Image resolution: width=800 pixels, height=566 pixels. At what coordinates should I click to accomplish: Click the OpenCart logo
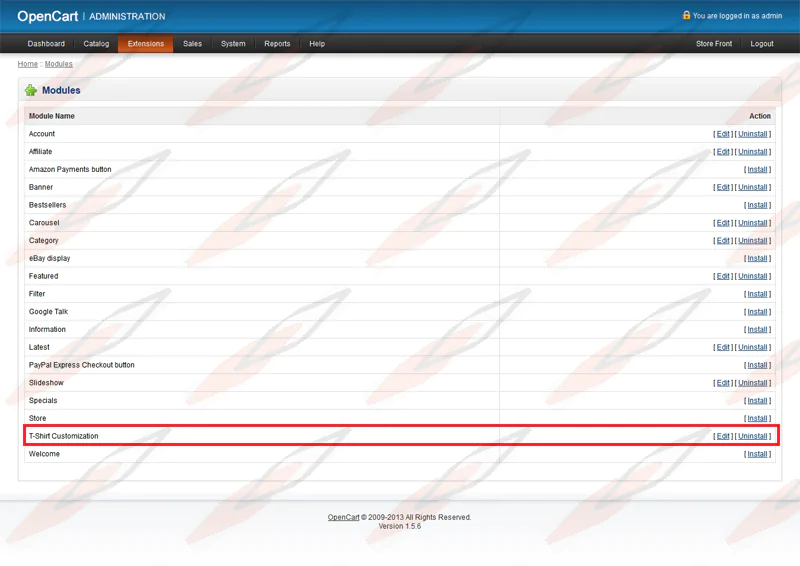[47, 16]
